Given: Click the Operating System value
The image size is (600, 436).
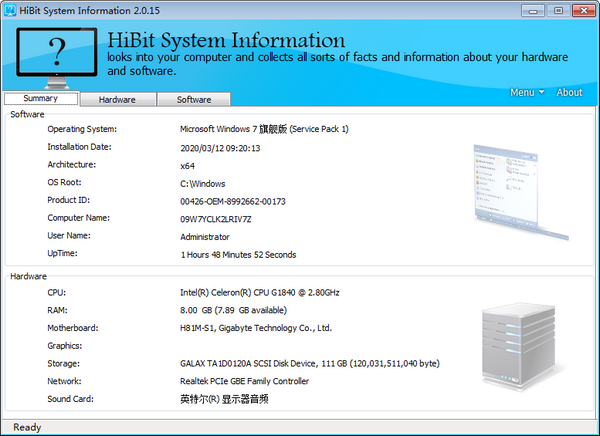Looking at the screenshot, I should [x=264, y=129].
